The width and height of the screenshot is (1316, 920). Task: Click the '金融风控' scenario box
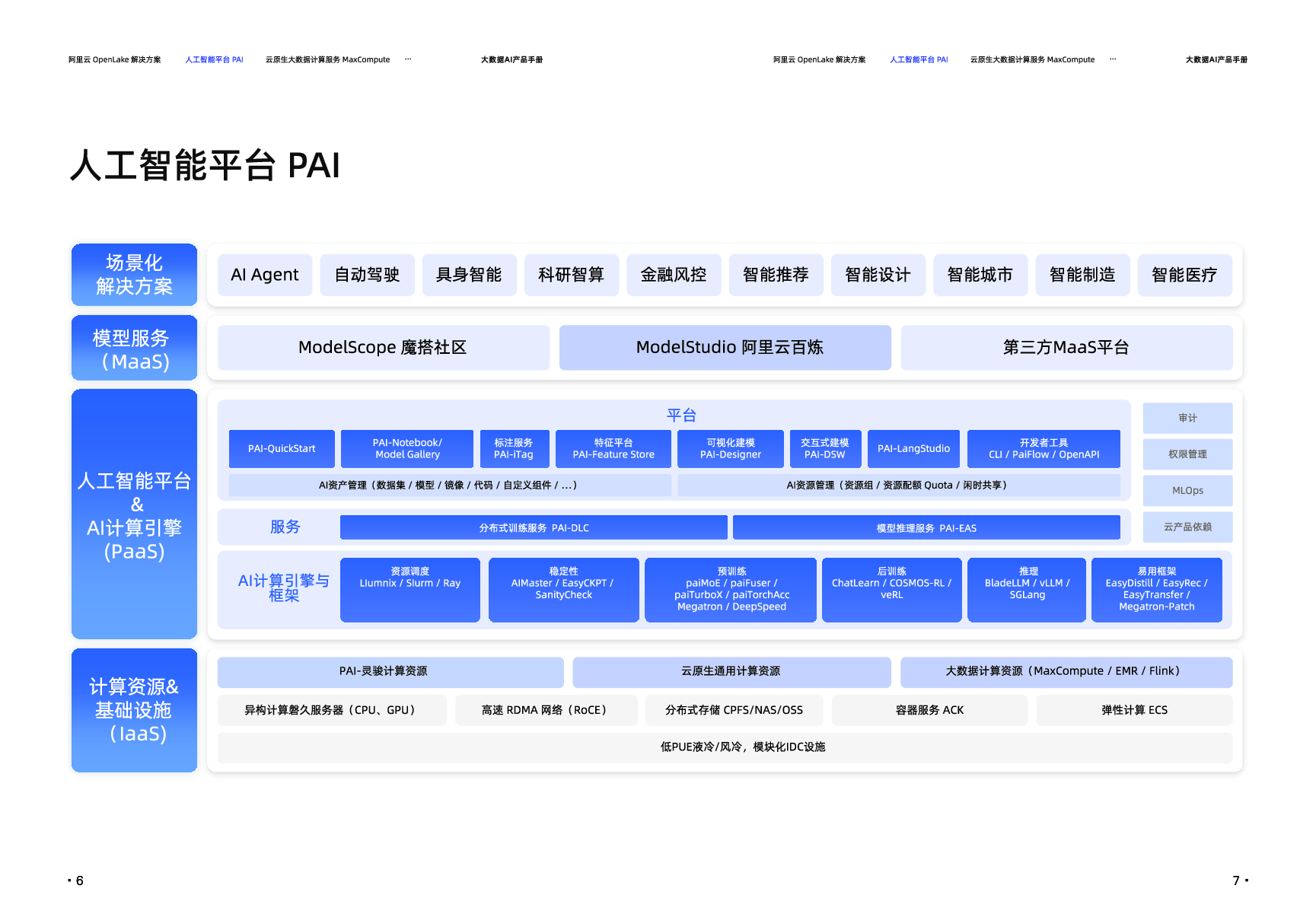[x=674, y=275]
